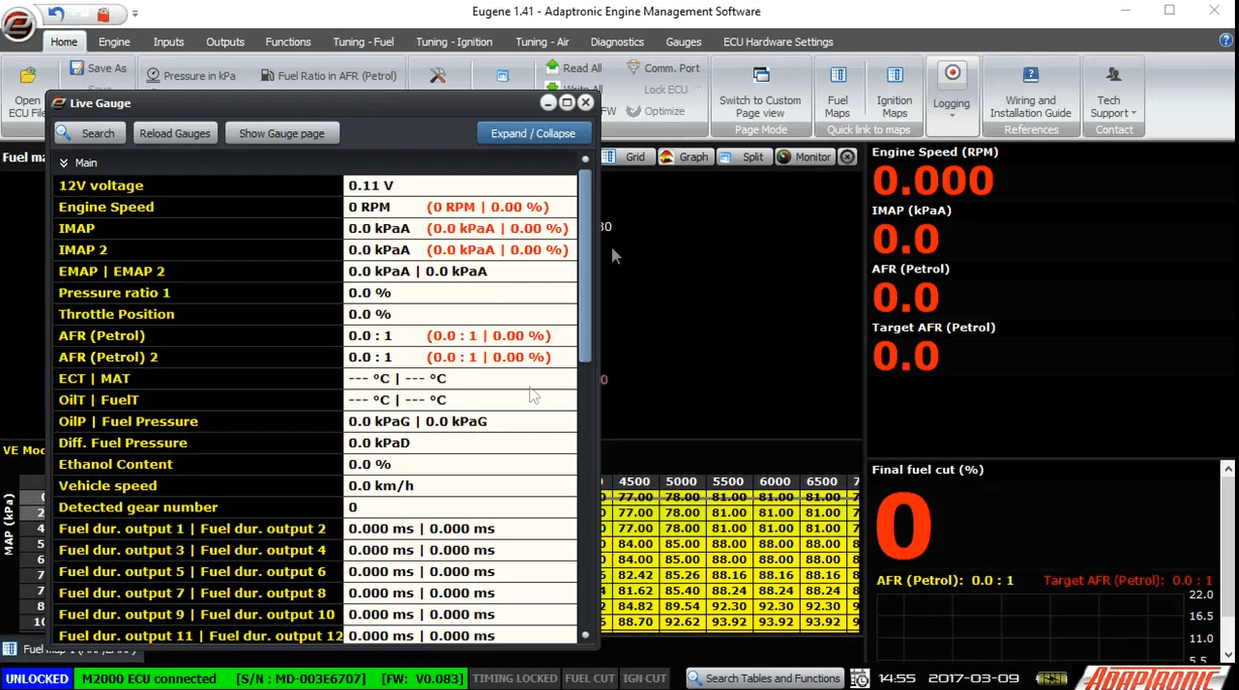Click Save As in the ribbon

pos(98,68)
